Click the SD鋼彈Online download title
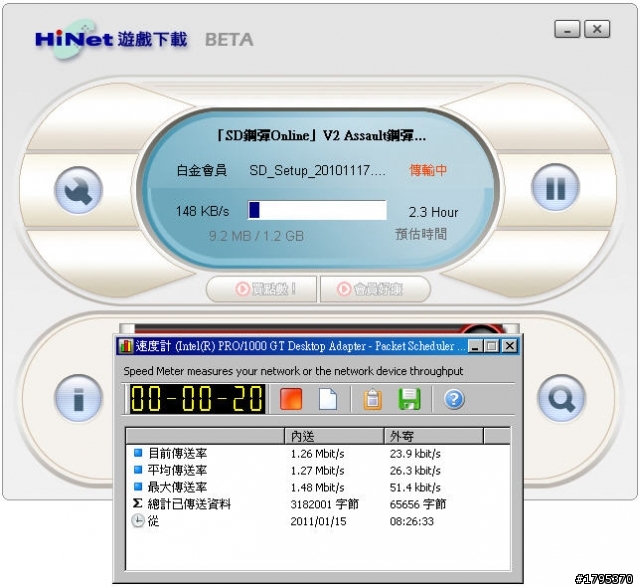This screenshot has height=587, width=640. pyautogui.click(x=321, y=135)
